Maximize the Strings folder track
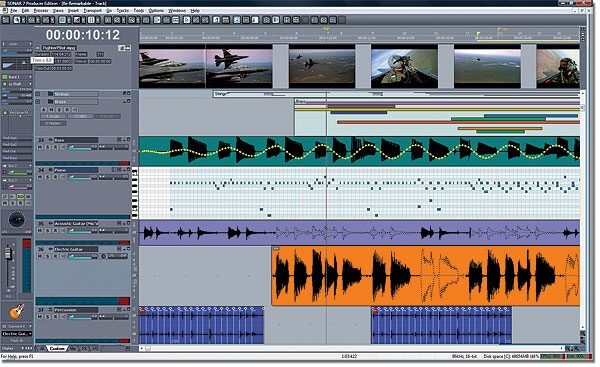 [129, 93]
